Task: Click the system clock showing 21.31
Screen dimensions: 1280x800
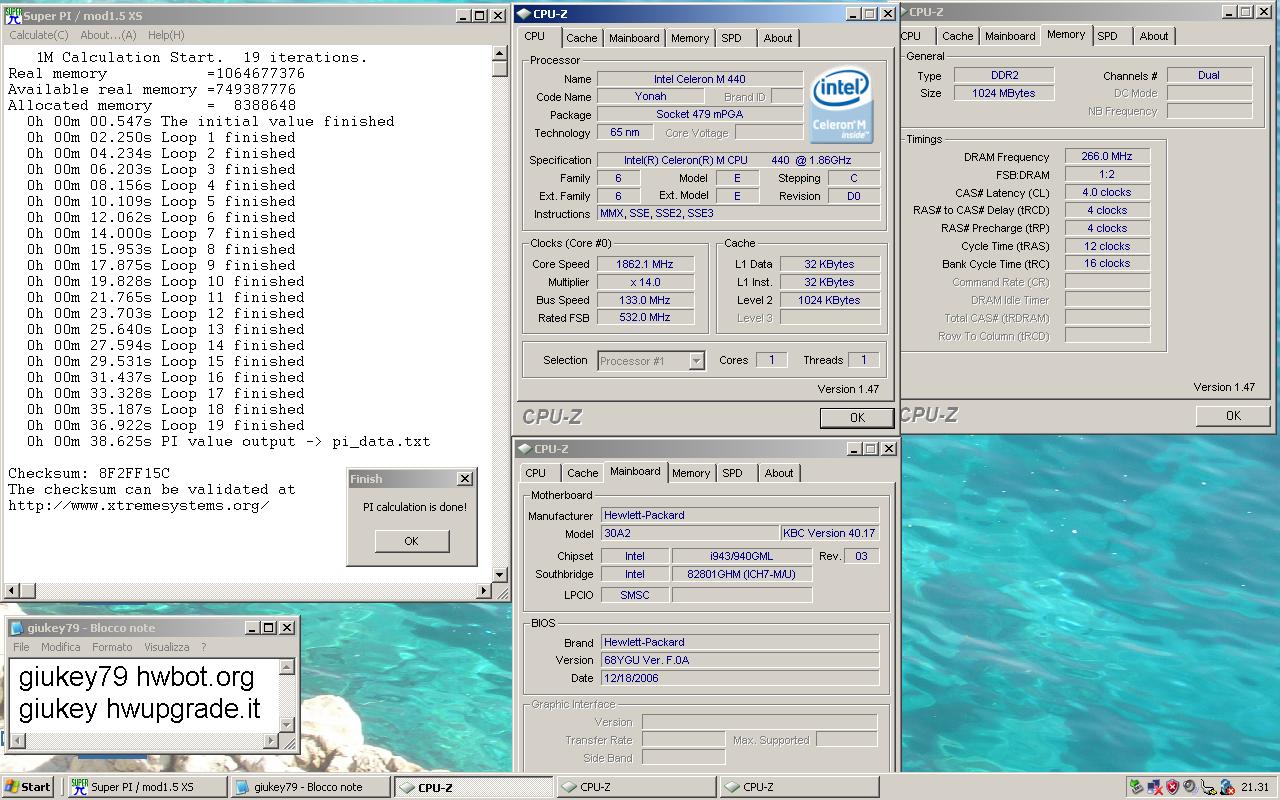Action: (x=1255, y=787)
